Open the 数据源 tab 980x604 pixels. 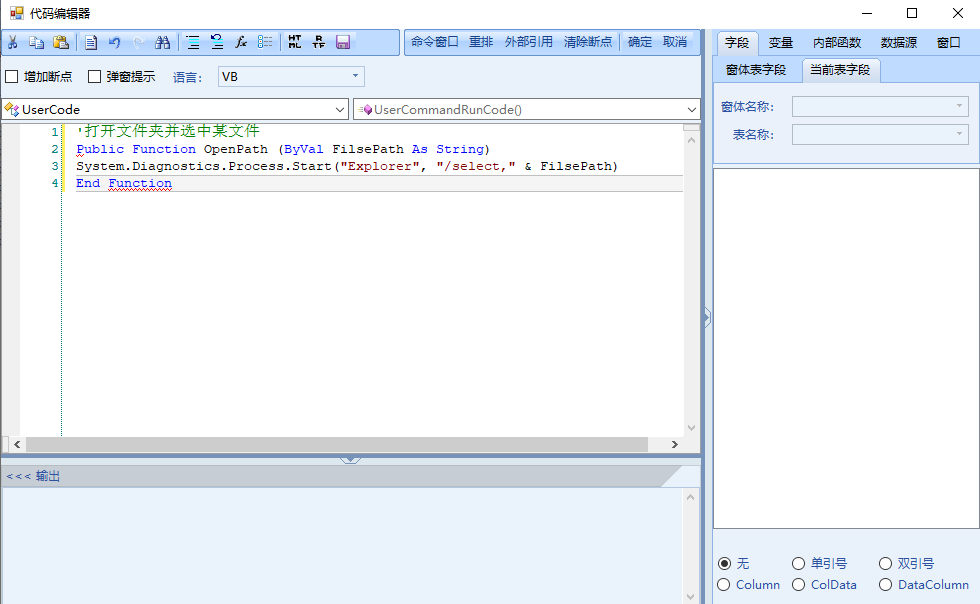pyautogui.click(x=899, y=43)
